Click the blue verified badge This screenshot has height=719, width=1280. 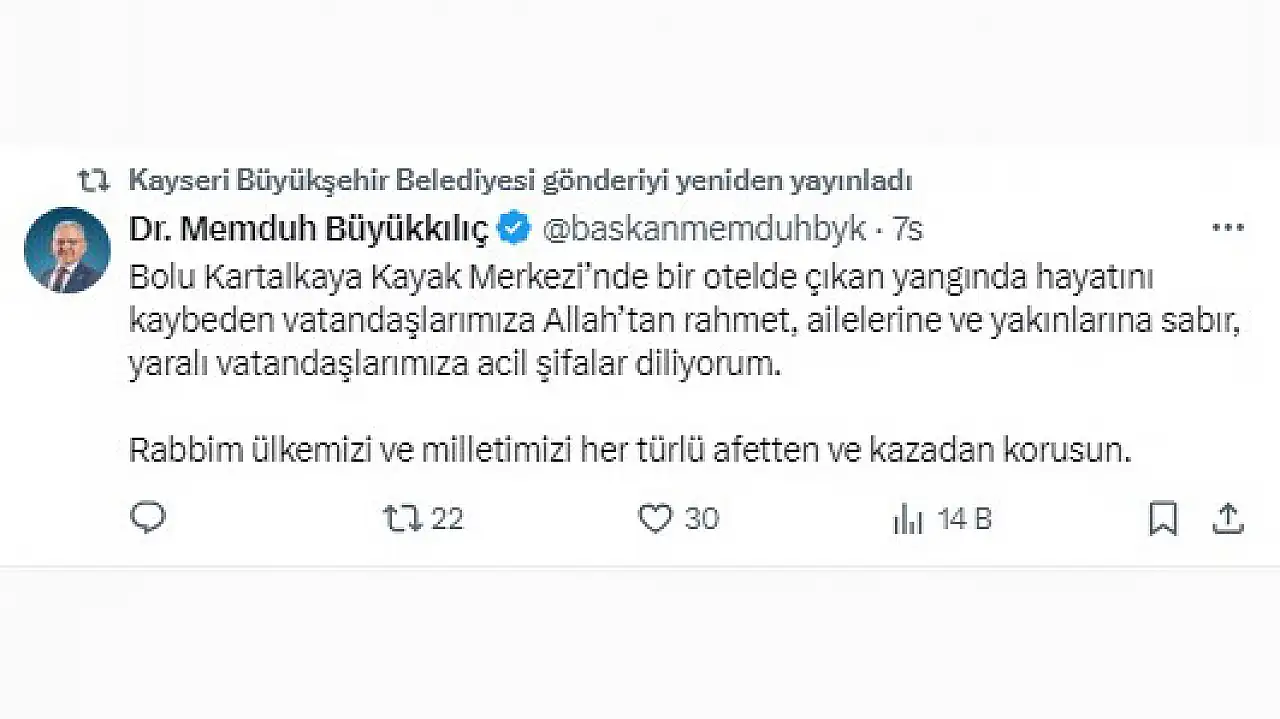click(514, 229)
